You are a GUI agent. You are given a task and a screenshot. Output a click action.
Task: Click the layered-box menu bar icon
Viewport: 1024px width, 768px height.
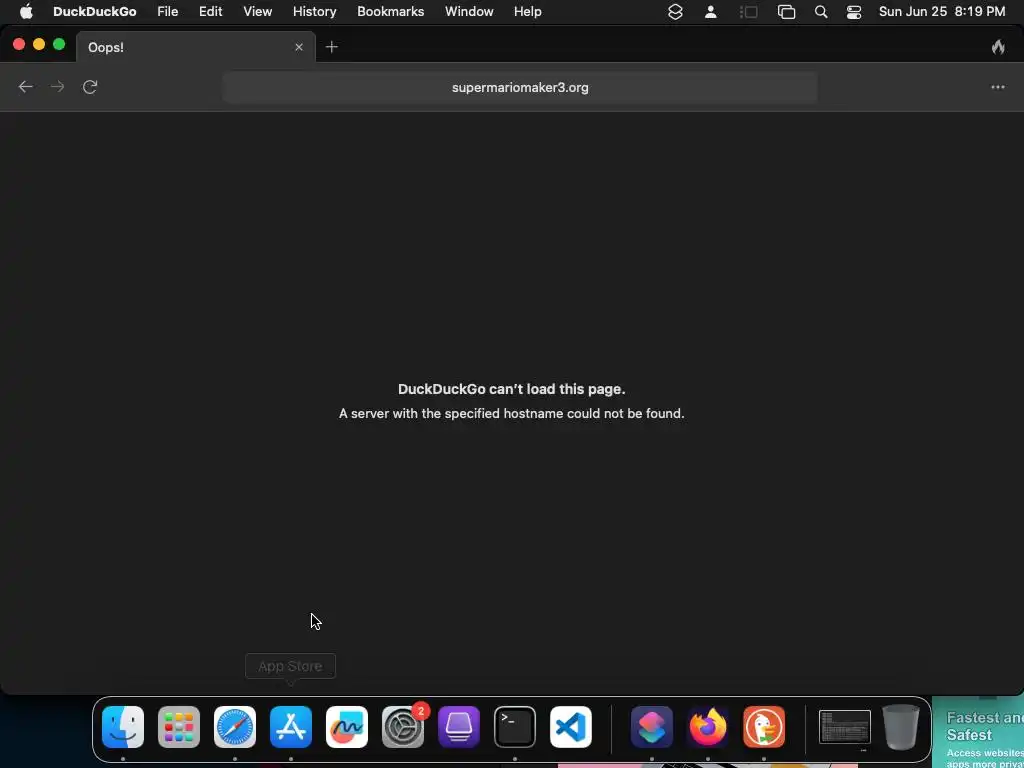[x=675, y=12]
